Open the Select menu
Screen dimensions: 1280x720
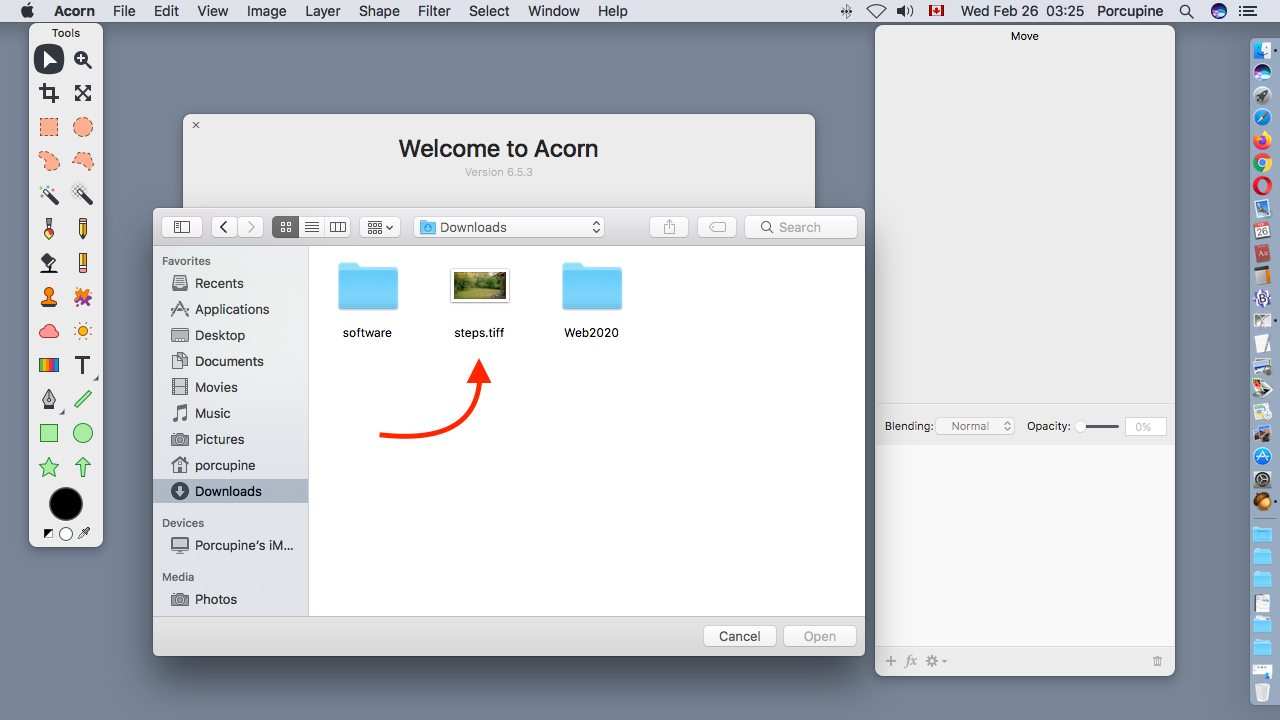[x=489, y=11]
